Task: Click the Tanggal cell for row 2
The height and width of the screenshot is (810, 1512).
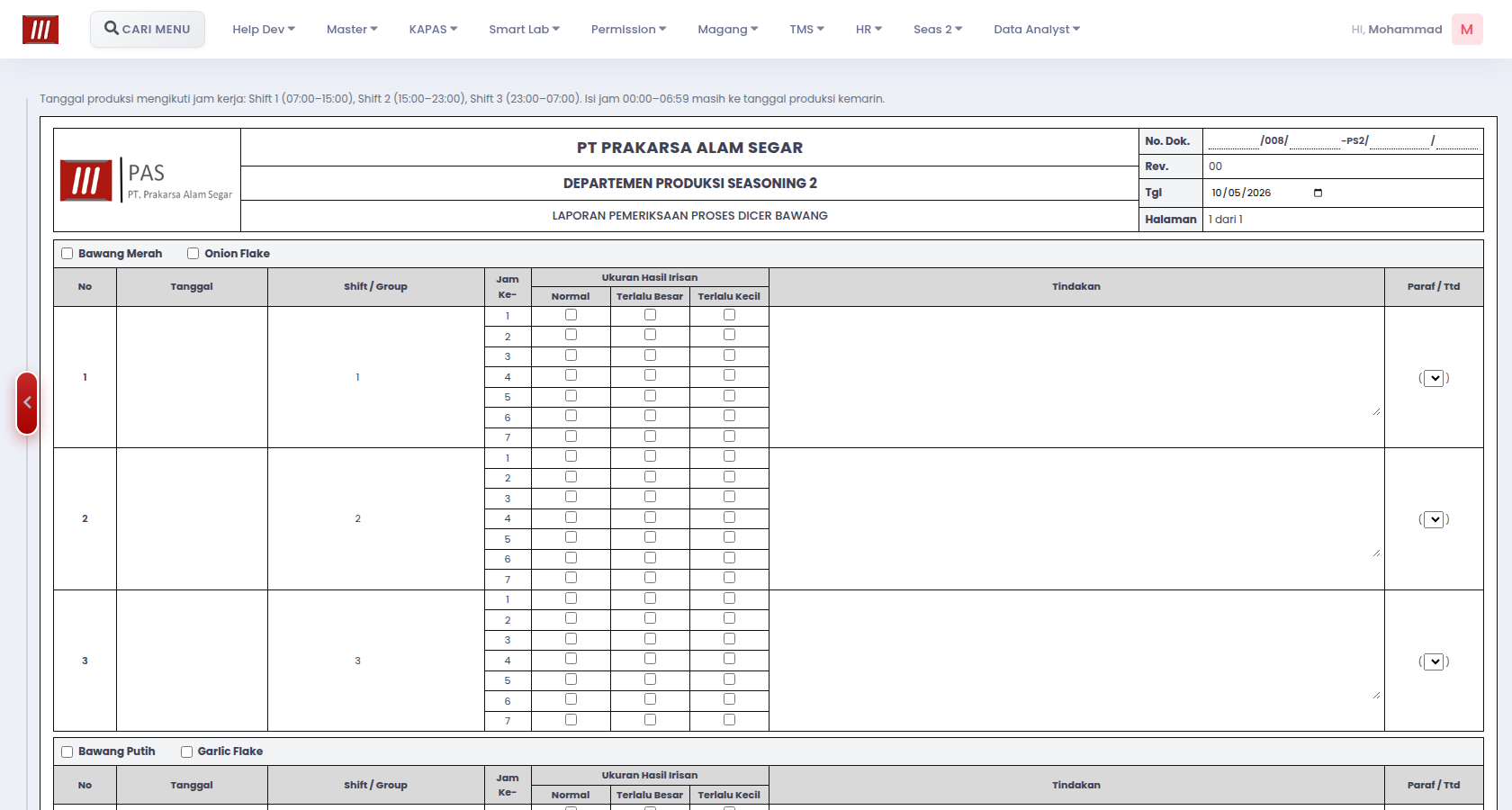Action: pos(192,519)
